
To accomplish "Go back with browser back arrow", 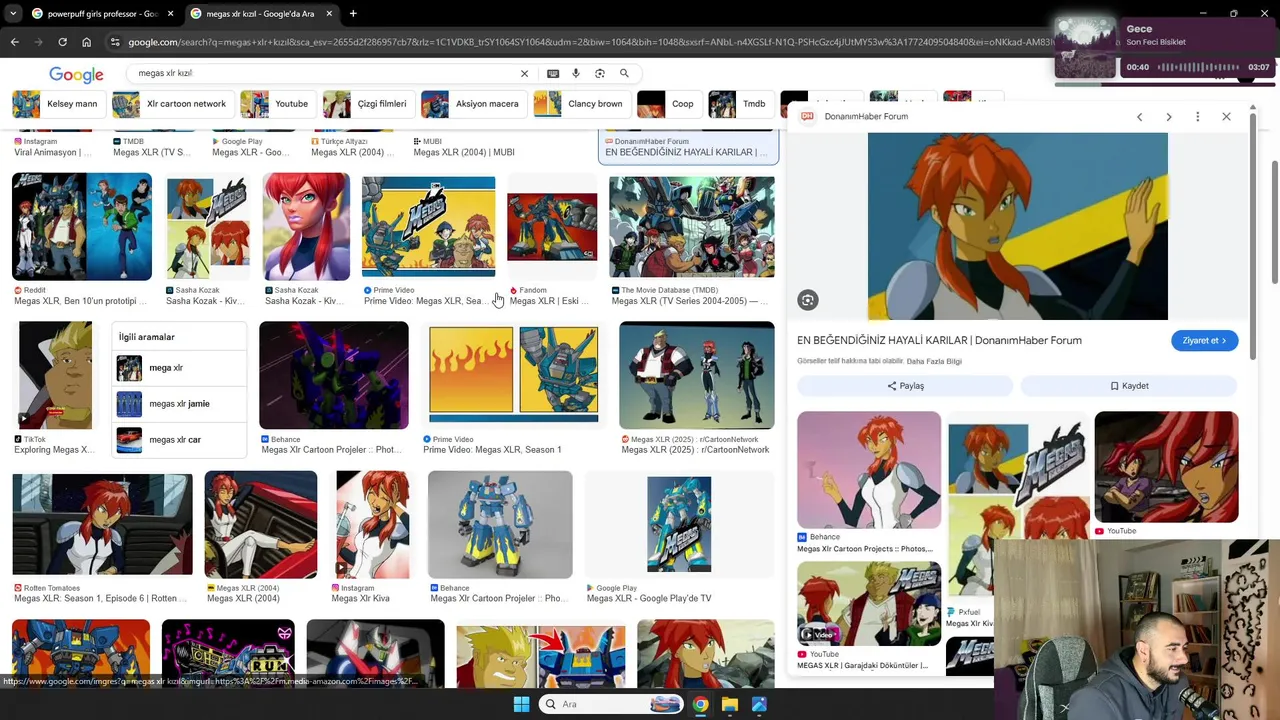I will [x=14, y=42].
